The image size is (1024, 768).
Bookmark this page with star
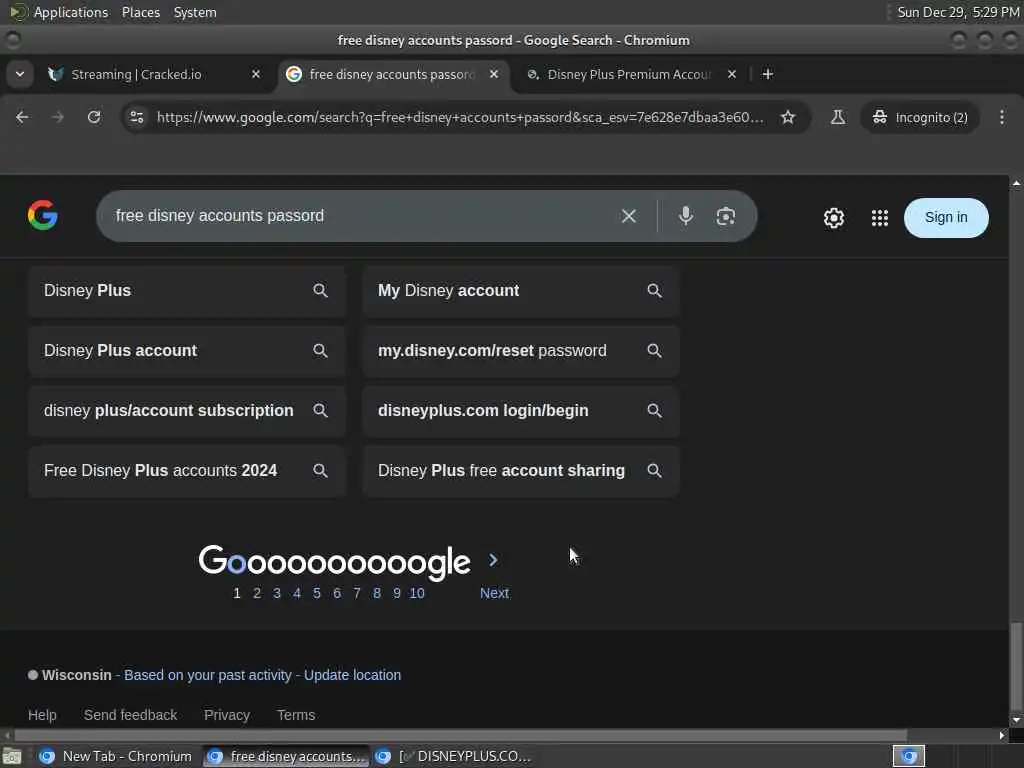[788, 117]
